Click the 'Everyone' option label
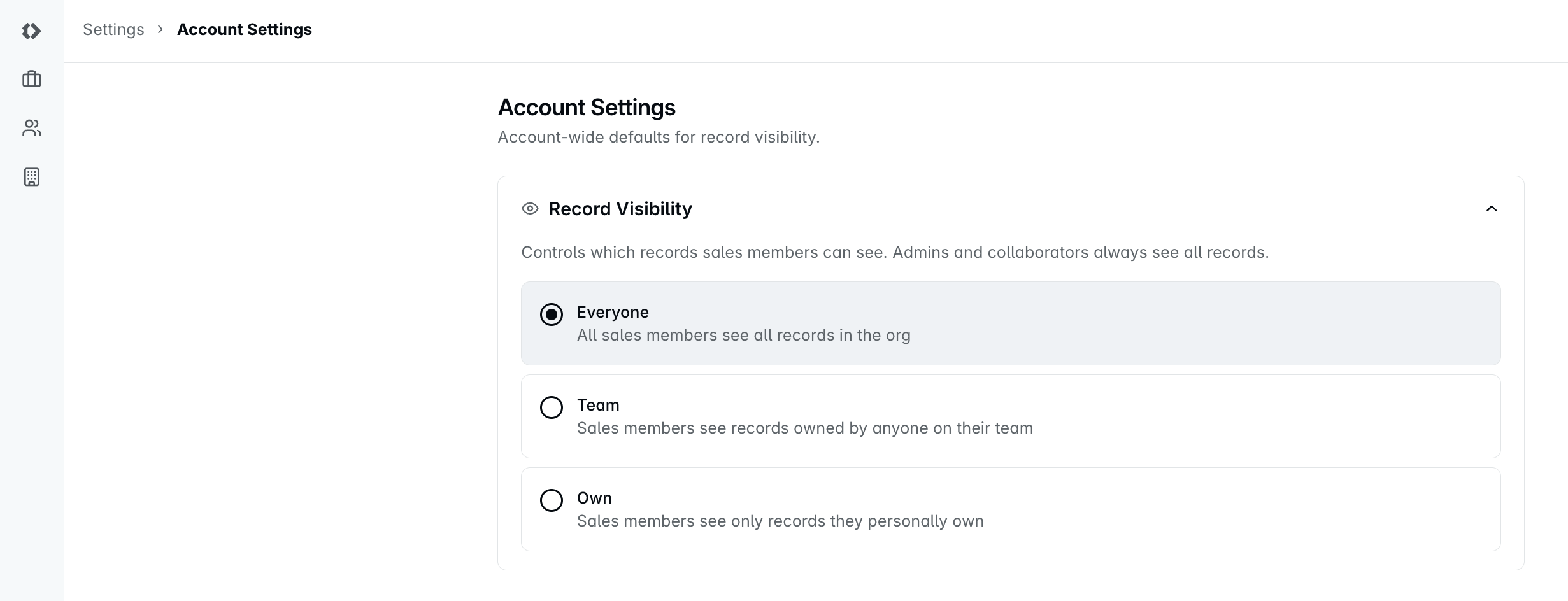 pos(613,312)
